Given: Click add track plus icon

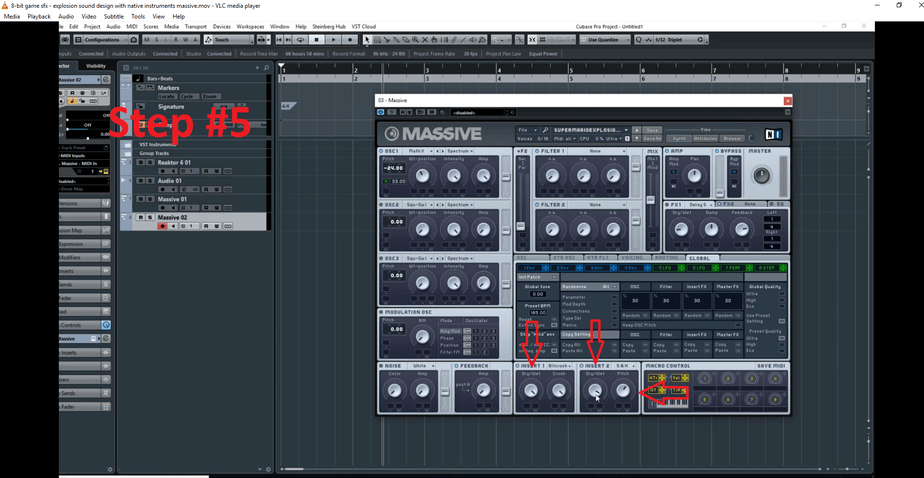Looking at the screenshot, I should (x=257, y=68).
